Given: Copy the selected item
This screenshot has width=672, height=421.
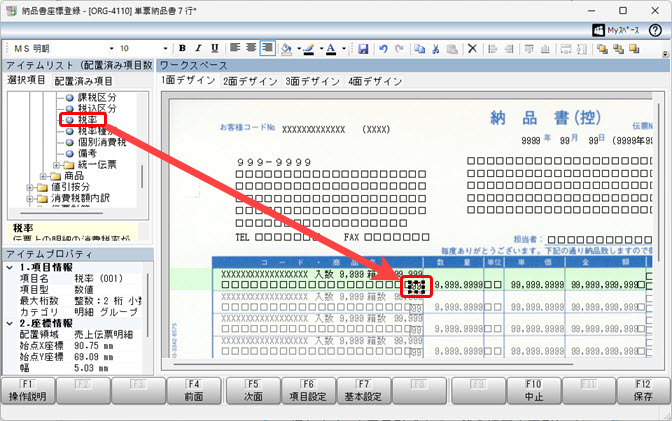Looking at the screenshot, I should (x=419, y=49).
